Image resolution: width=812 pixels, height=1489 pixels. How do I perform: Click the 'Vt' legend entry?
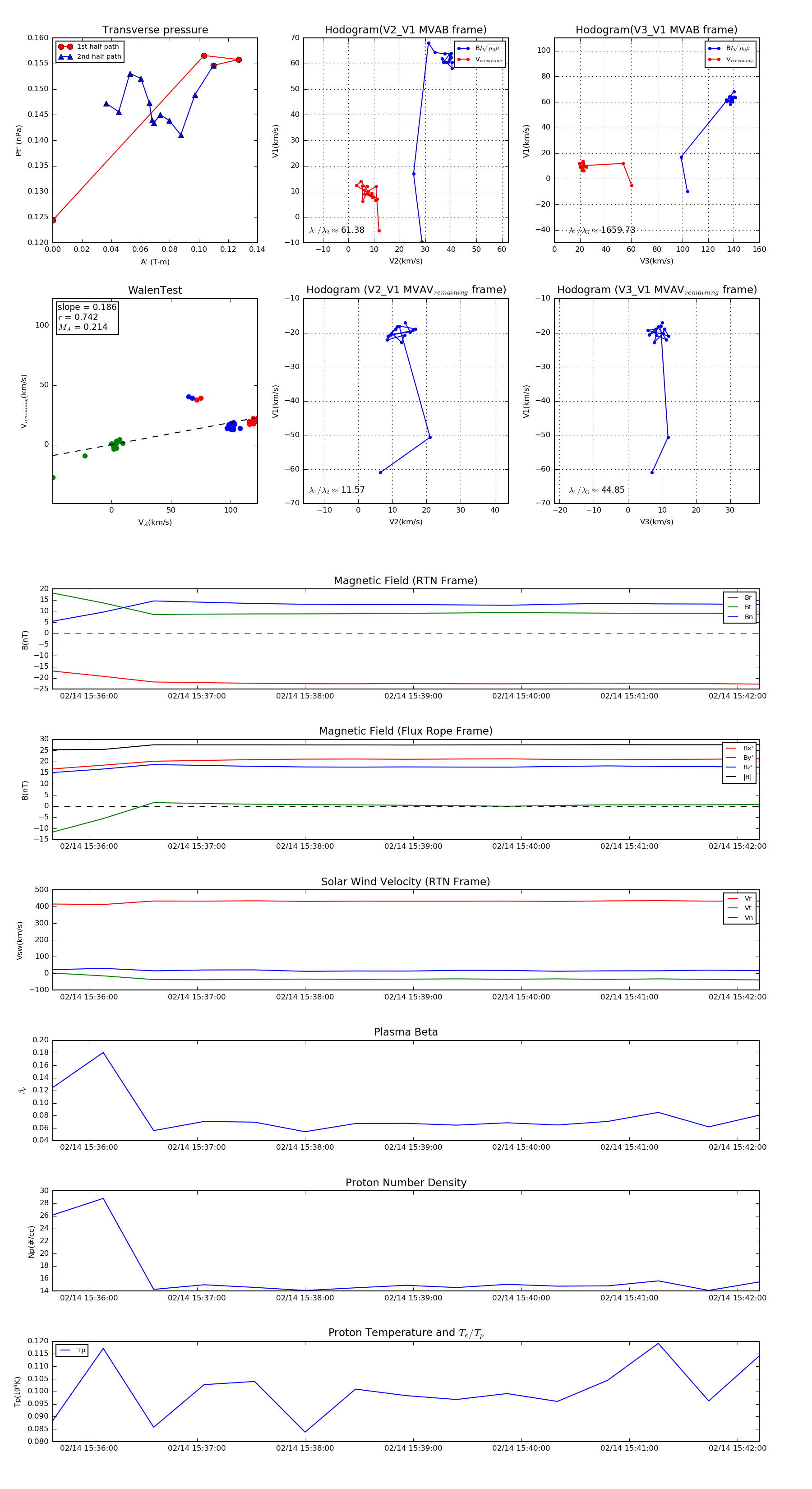click(x=740, y=908)
